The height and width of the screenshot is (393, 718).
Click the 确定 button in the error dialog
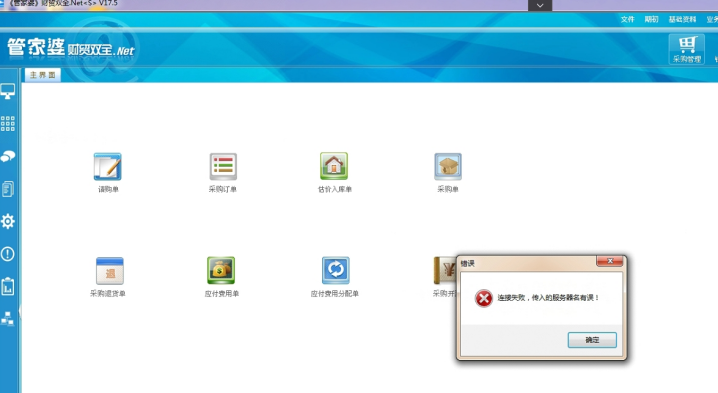click(592, 340)
